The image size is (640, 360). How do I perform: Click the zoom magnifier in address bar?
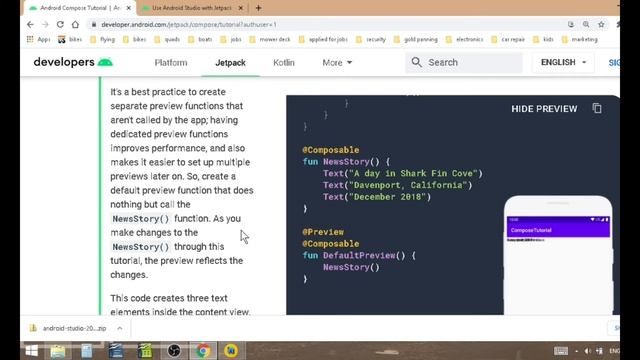click(x=586, y=24)
